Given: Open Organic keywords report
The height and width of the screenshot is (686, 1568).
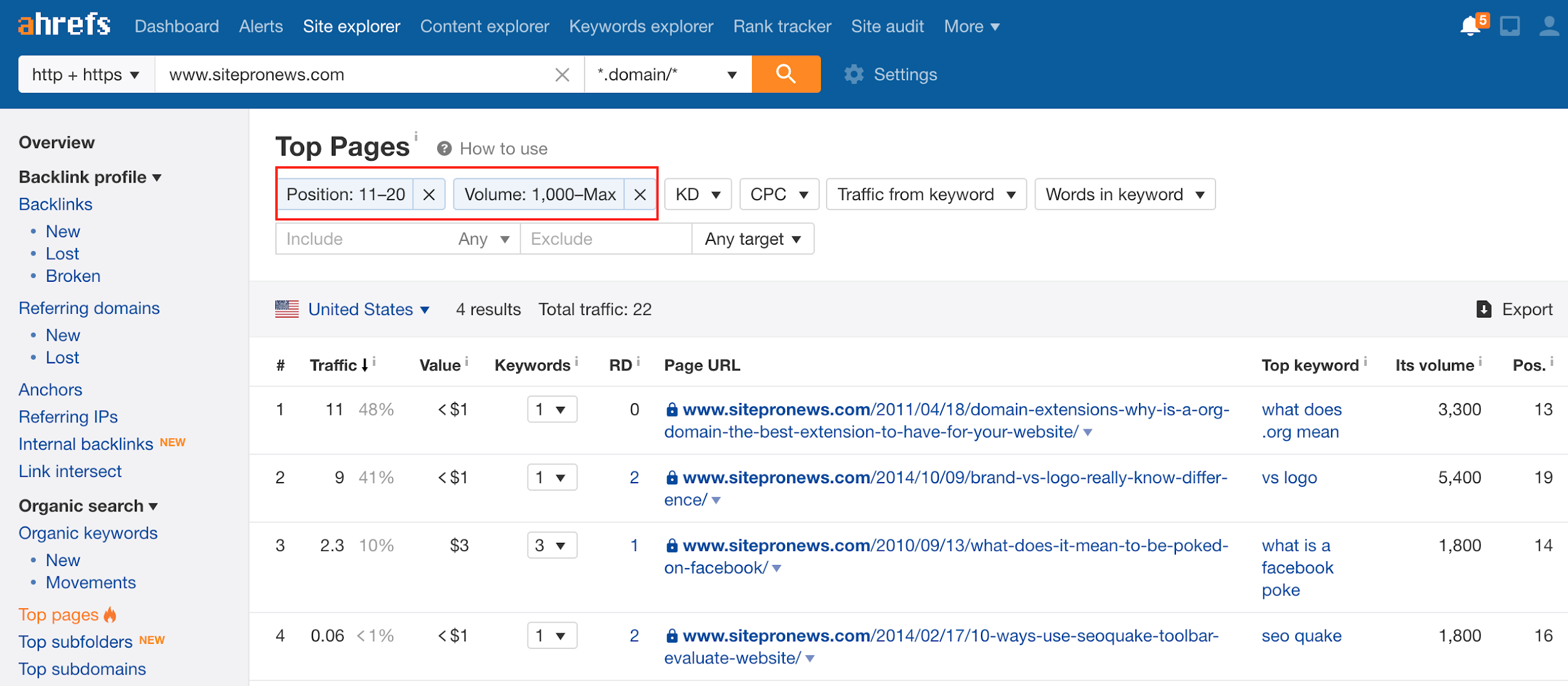Looking at the screenshot, I should [88, 533].
